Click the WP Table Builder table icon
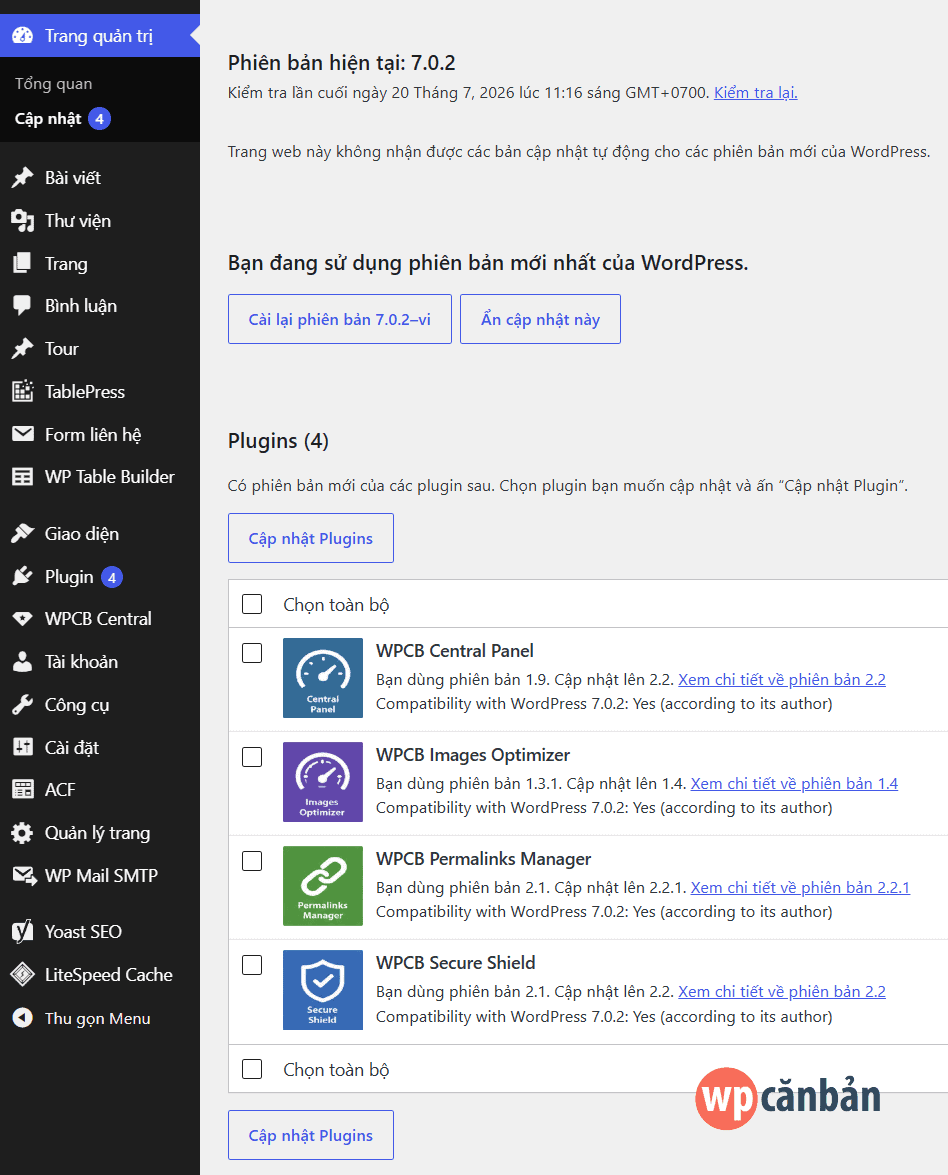The width and height of the screenshot is (948, 1175). pos(22,477)
